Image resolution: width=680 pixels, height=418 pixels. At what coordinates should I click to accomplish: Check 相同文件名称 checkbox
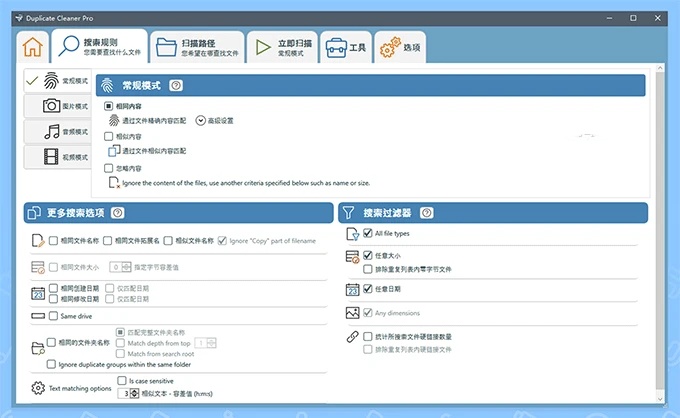pos(53,241)
